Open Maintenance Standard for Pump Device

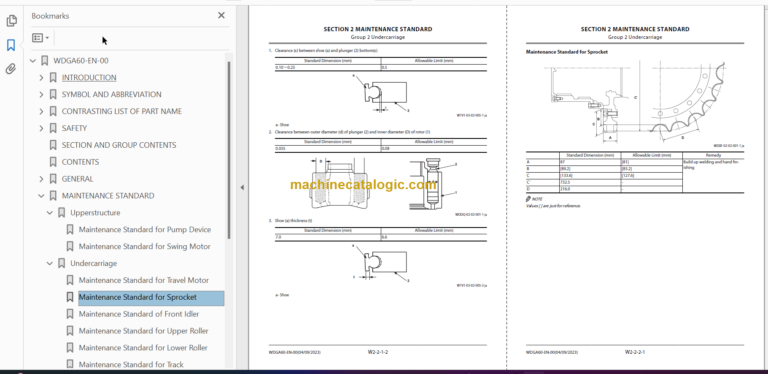pyautogui.click(x=145, y=230)
